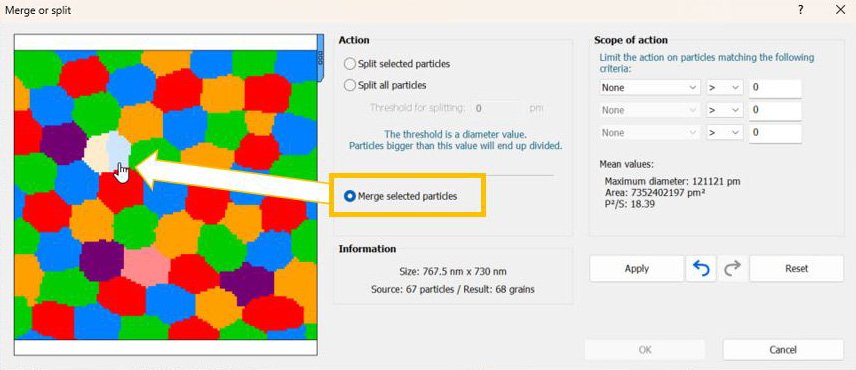Screen dimensions: 856x370
Task: Click the redo arrow icon
Action: tap(732, 268)
